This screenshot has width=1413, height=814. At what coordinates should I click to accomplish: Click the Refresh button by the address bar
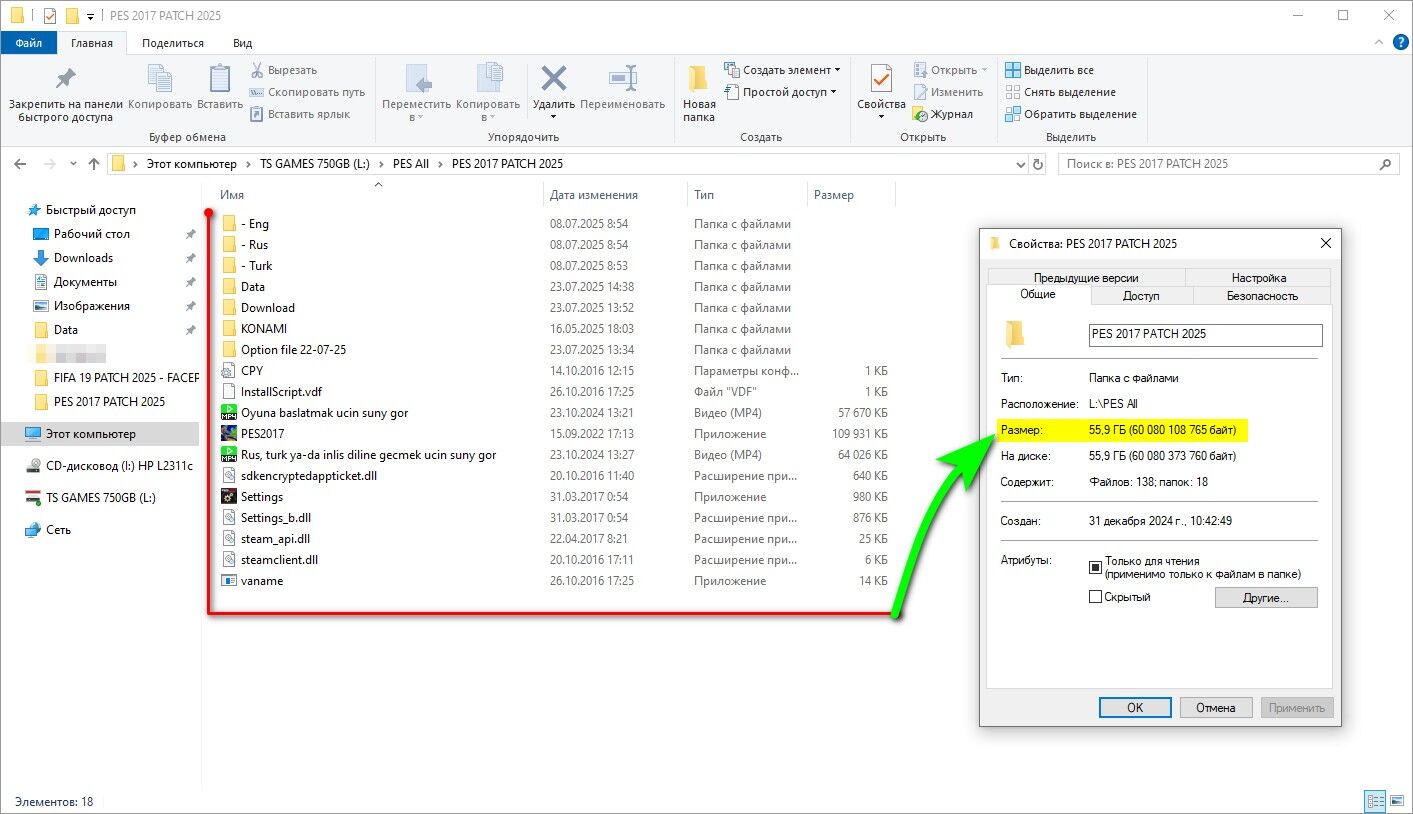[1038, 164]
